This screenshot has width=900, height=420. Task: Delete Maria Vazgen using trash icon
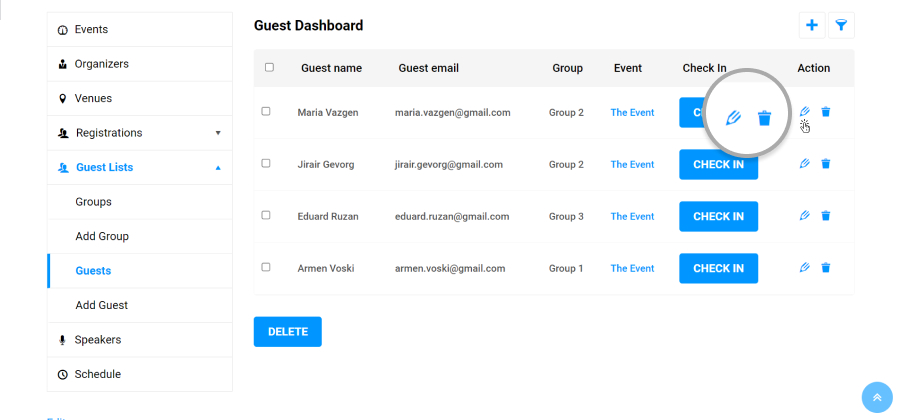(x=825, y=111)
